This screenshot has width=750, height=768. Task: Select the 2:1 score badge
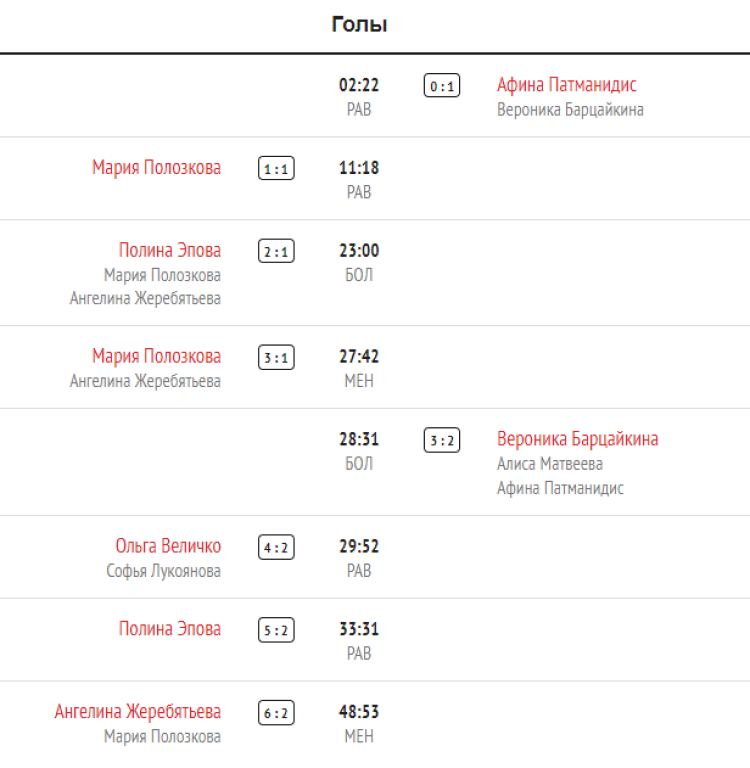point(276,252)
